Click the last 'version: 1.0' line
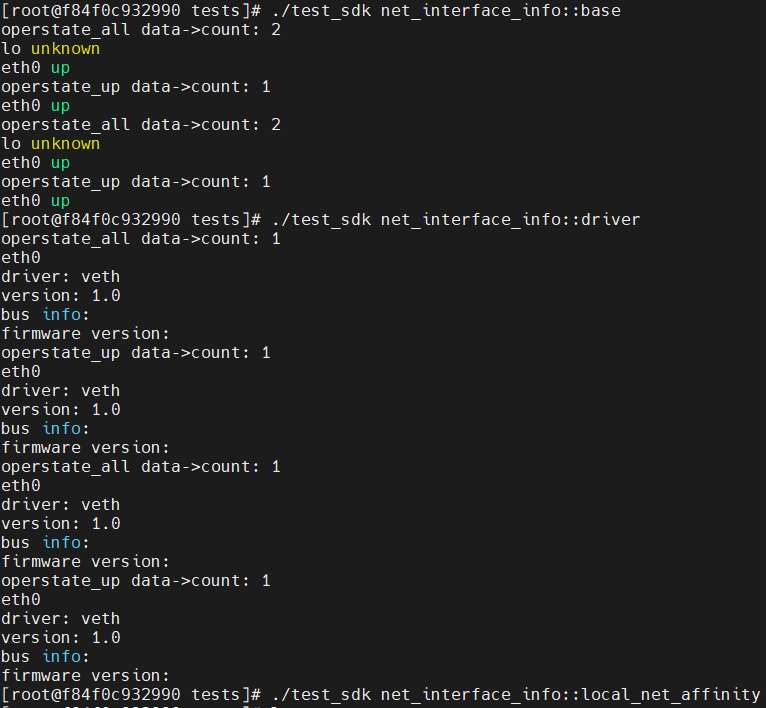The image size is (766, 708). [x=61, y=638]
